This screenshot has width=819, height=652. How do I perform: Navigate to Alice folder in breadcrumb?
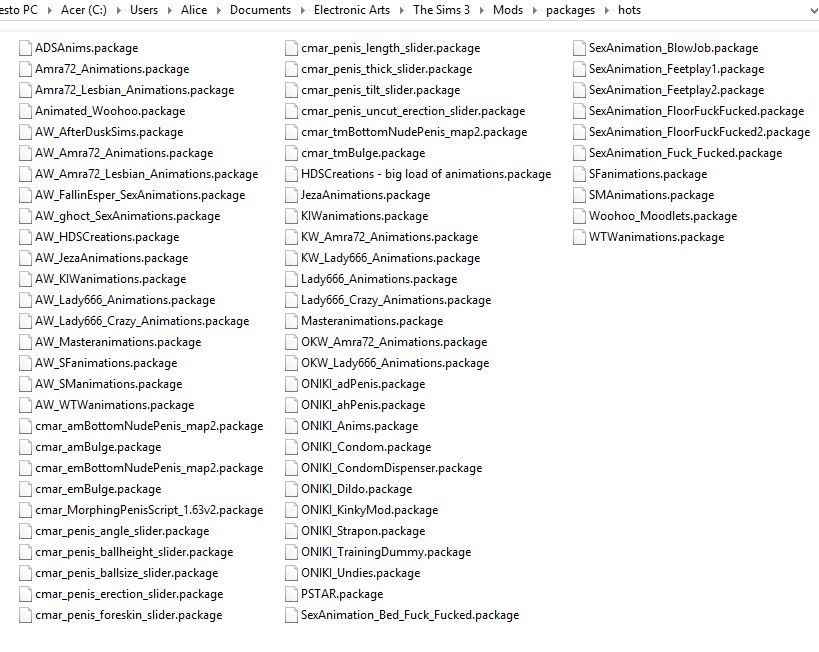click(194, 10)
